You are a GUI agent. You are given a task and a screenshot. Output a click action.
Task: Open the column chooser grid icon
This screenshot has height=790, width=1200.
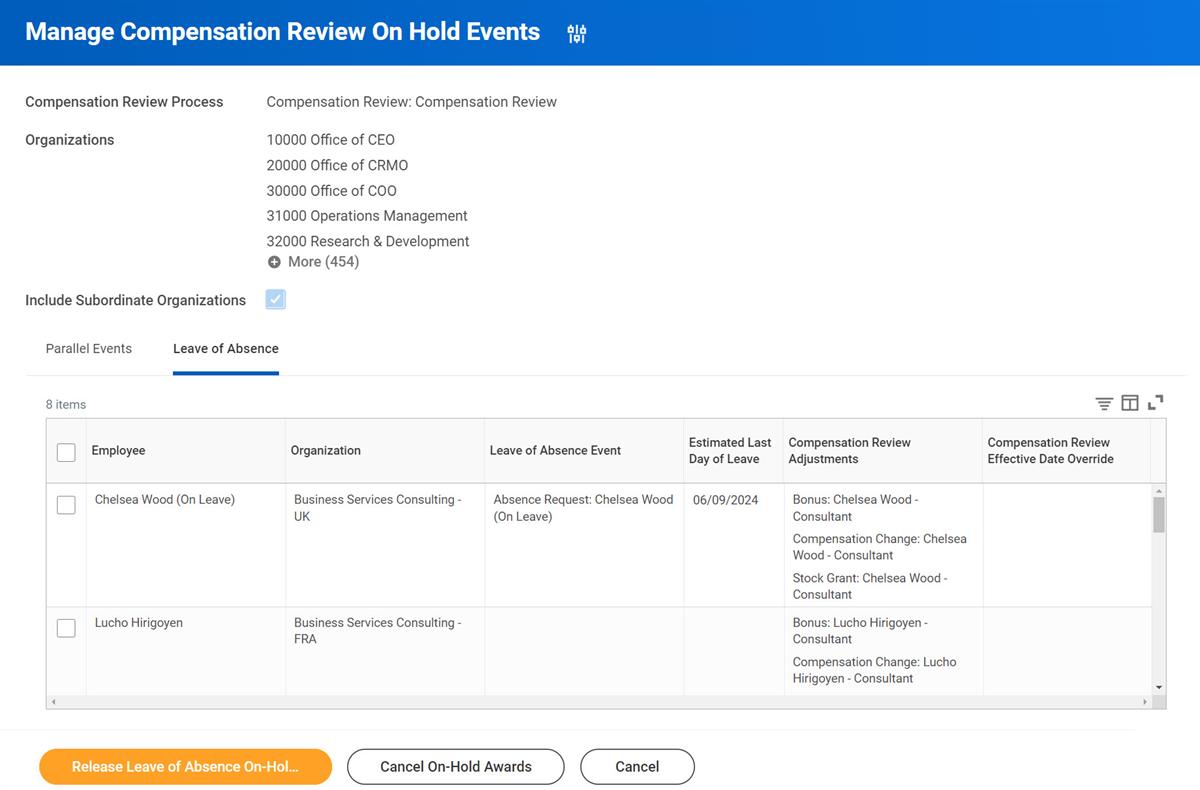[1130, 403]
